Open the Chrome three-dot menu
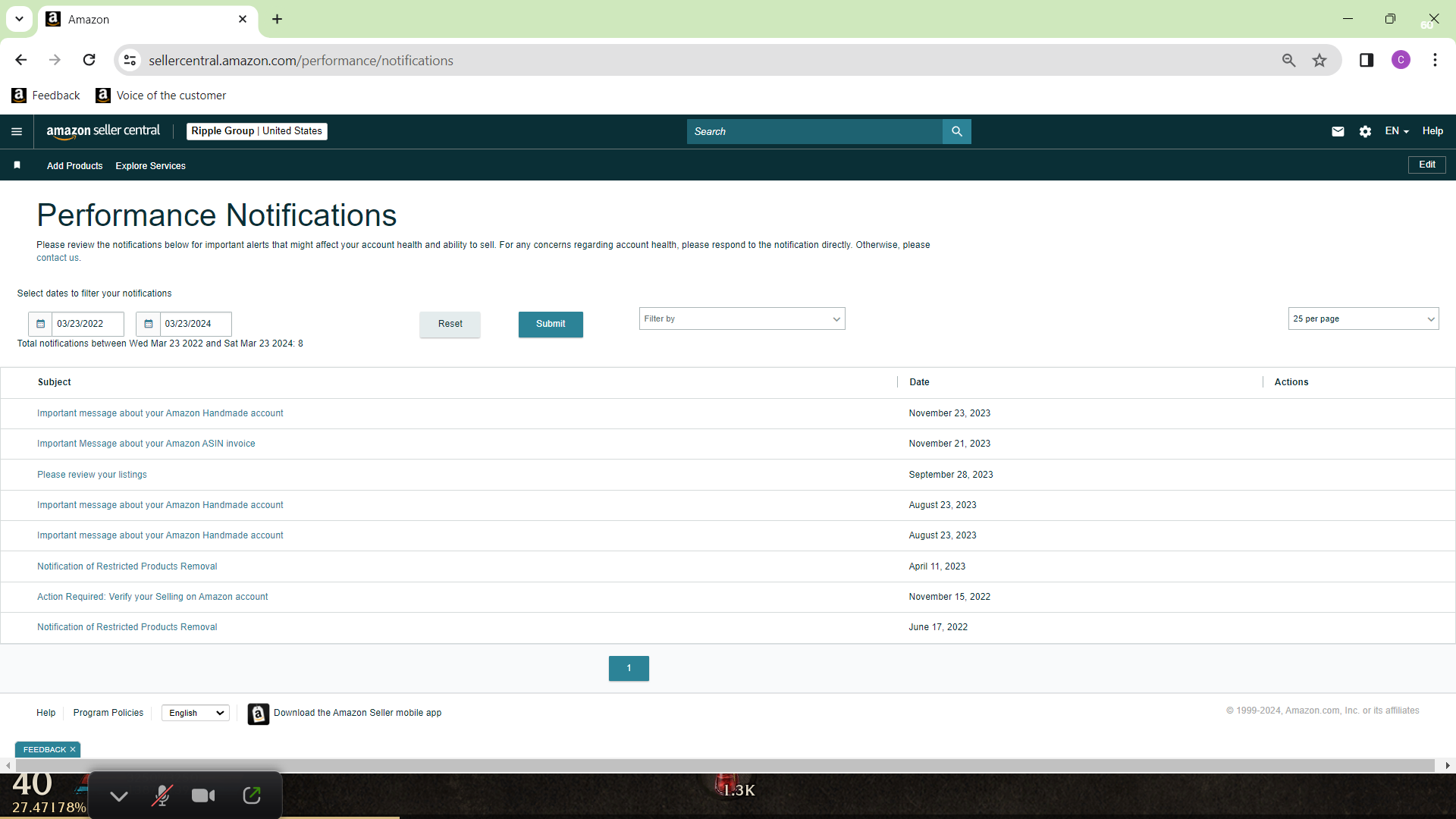The width and height of the screenshot is (1456, 819). (x=1435, y=60)
